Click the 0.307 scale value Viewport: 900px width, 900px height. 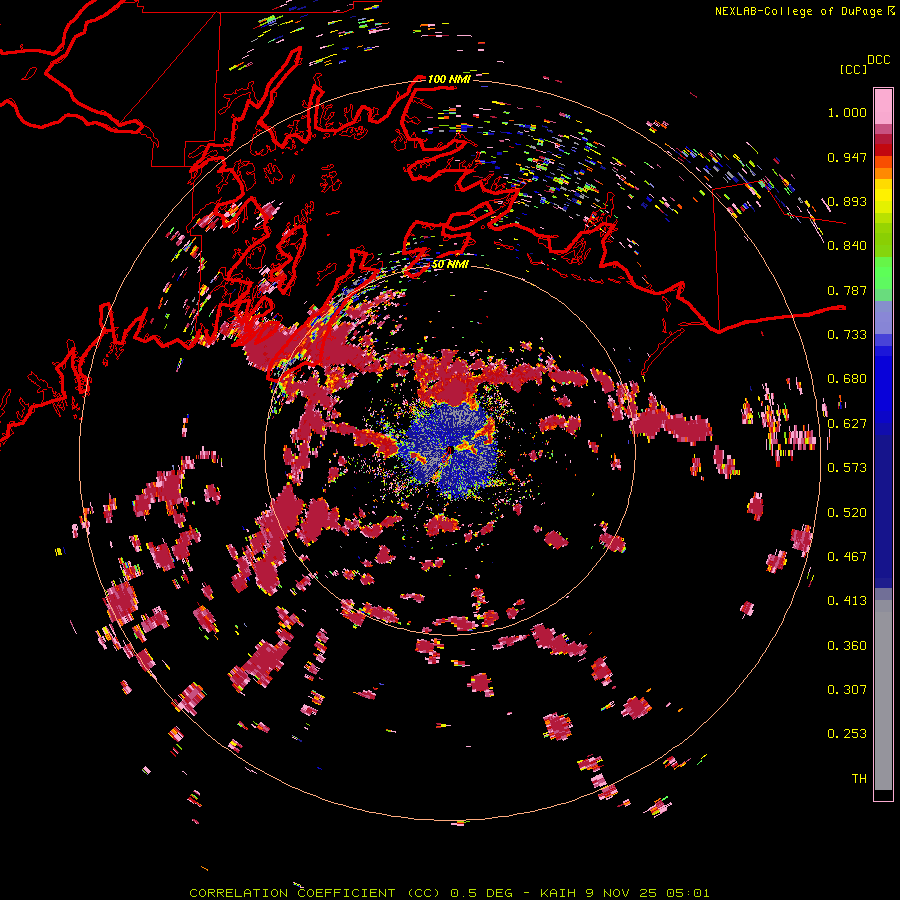847,690
